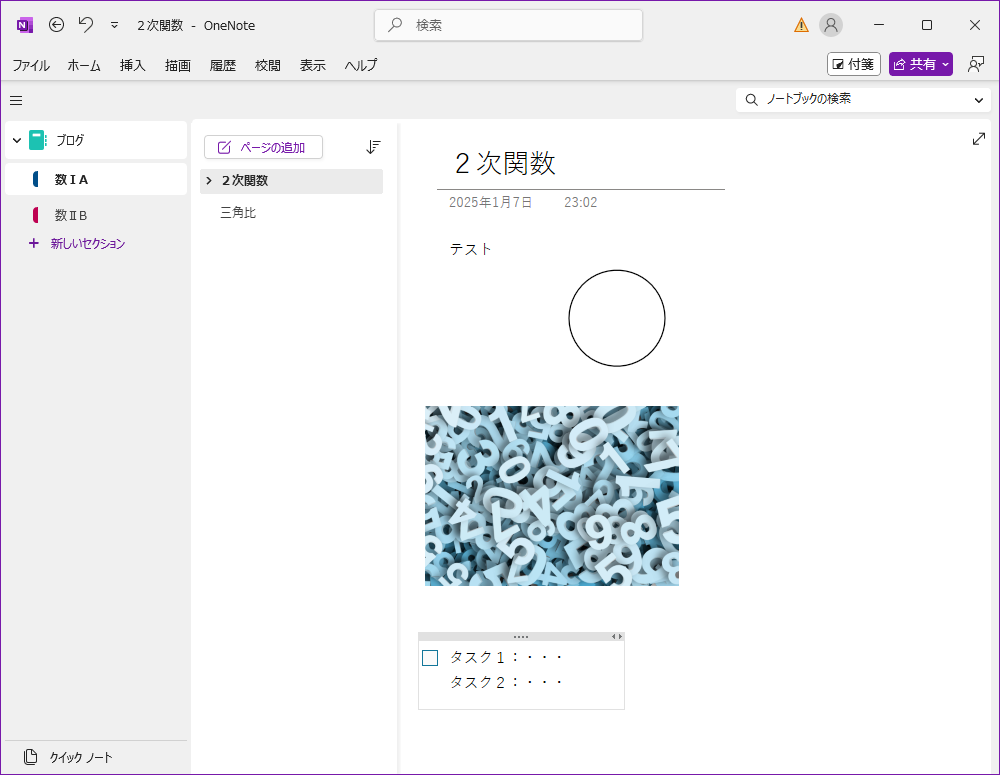Click the 共有 share button

[920, 64]
